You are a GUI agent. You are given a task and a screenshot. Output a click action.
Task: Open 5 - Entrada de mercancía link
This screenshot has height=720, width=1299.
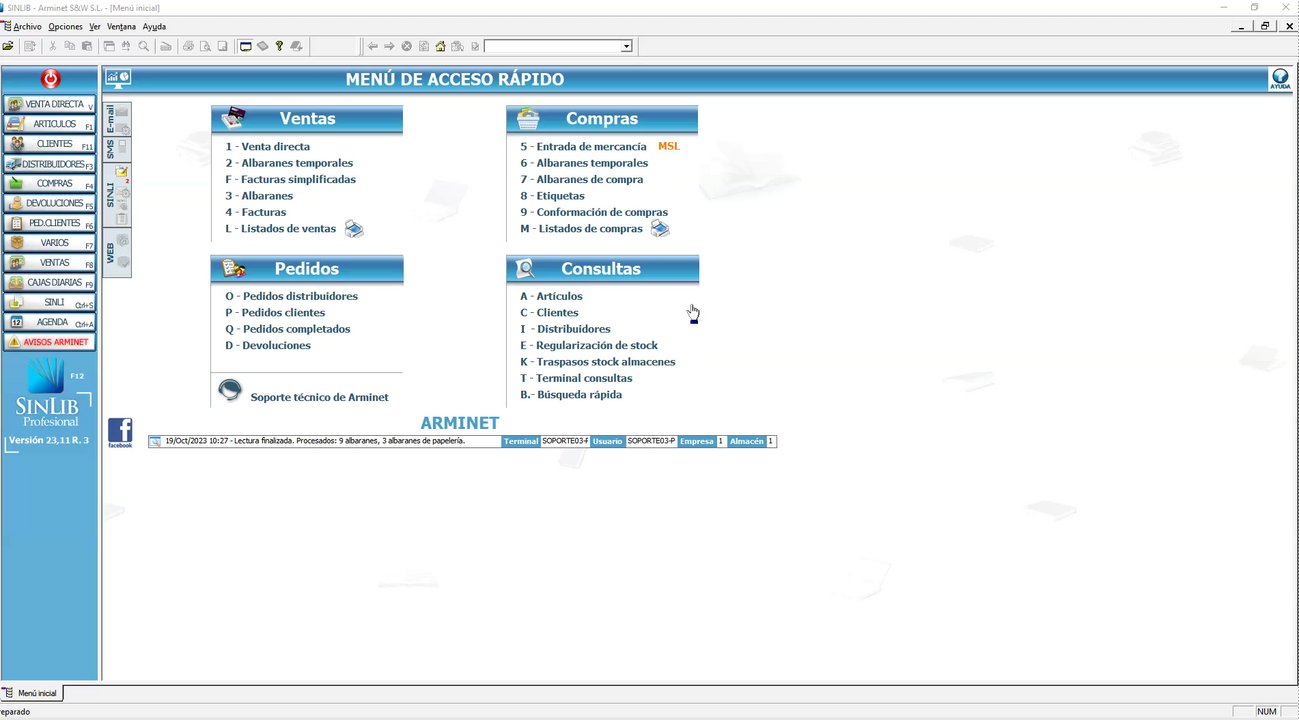click(x=583, y=146)
